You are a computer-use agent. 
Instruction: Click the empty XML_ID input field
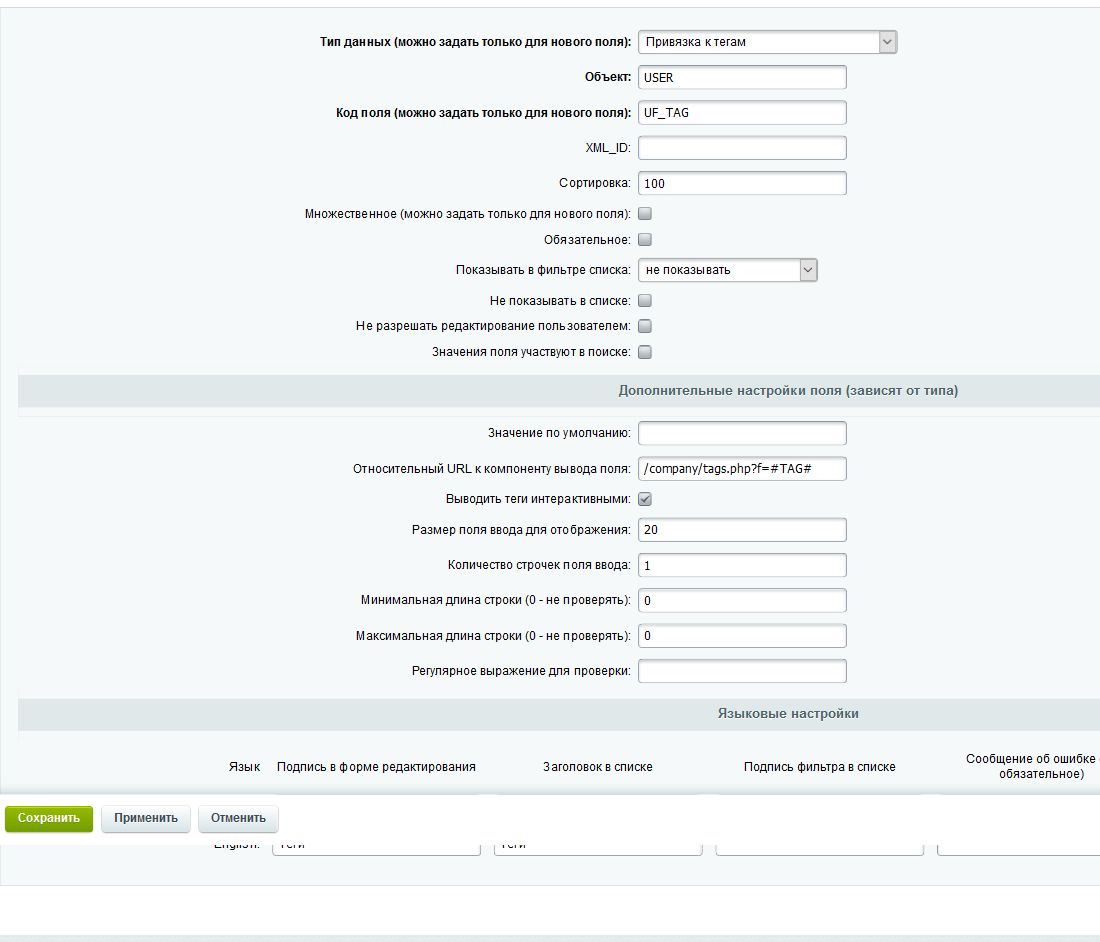pyautogui.click(x=742, y=148)
